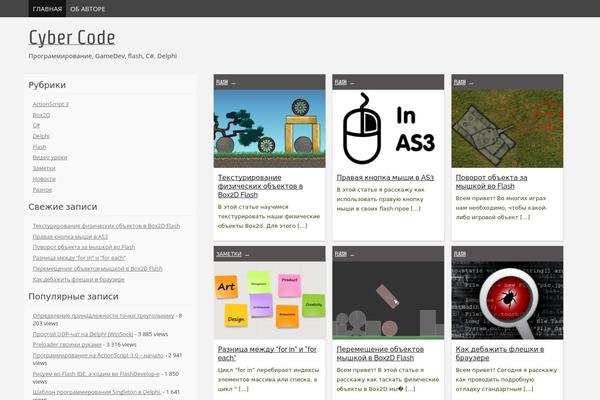Click the sticky notes Art Design thumbnail
This screenshot has width=600, height=400.
click(x=269, y=300)
